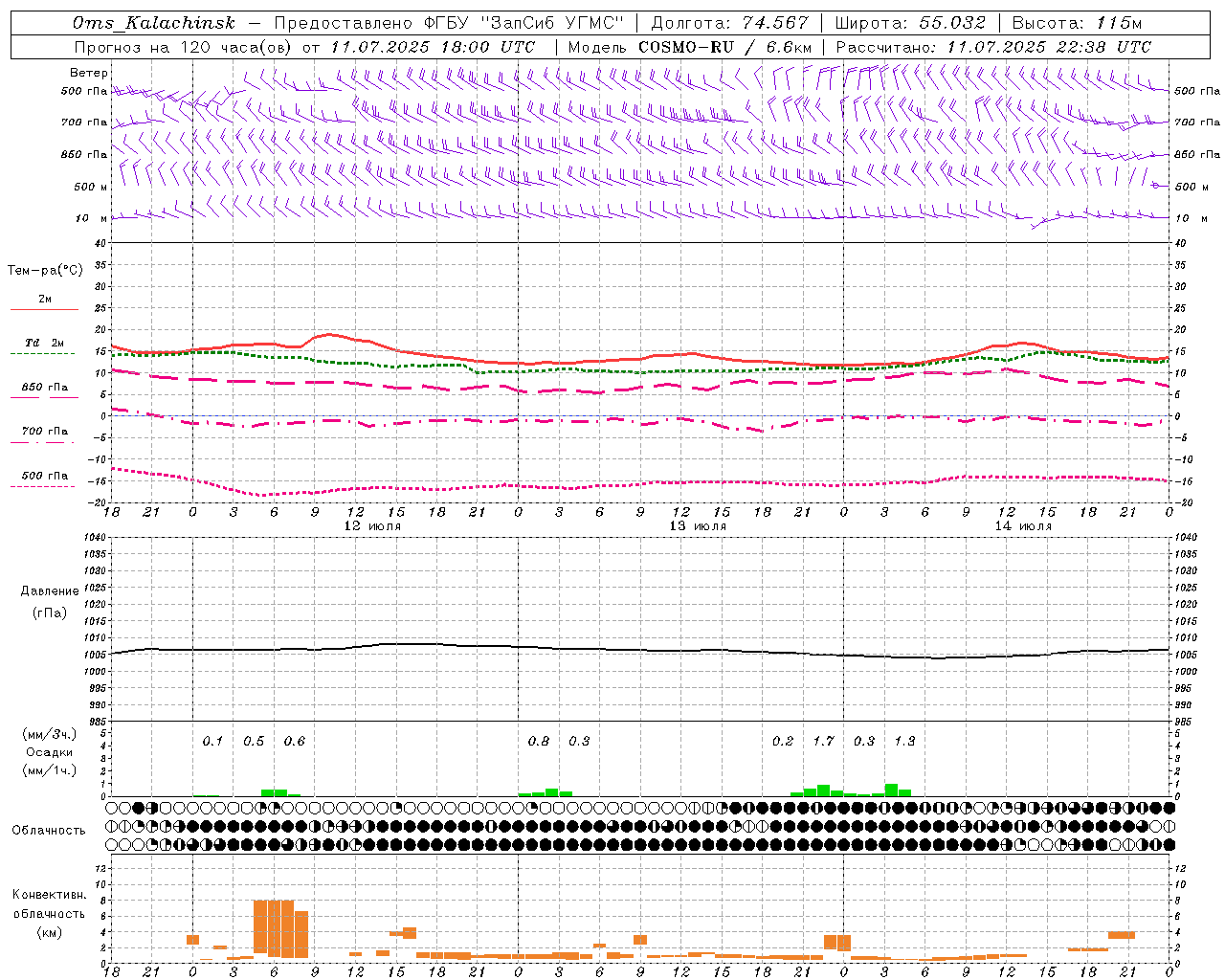
Task: Click the Тем-ра(°C) axis label
Action: [45, 271]
